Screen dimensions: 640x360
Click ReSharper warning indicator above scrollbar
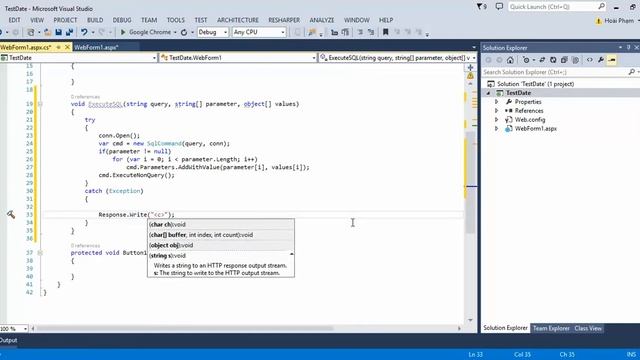[x=470, y=76]
